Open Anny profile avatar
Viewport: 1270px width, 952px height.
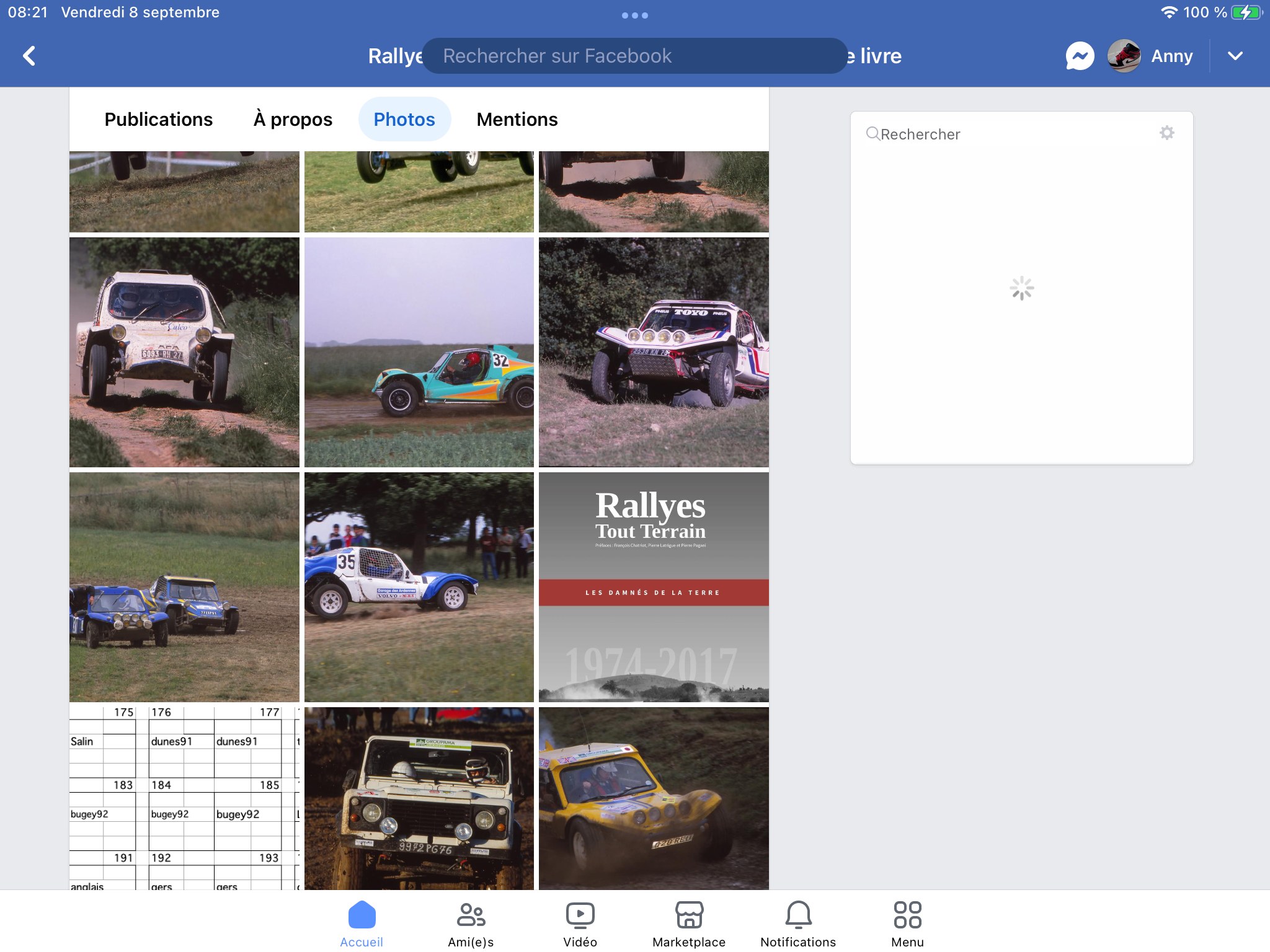coord(1124,56)
